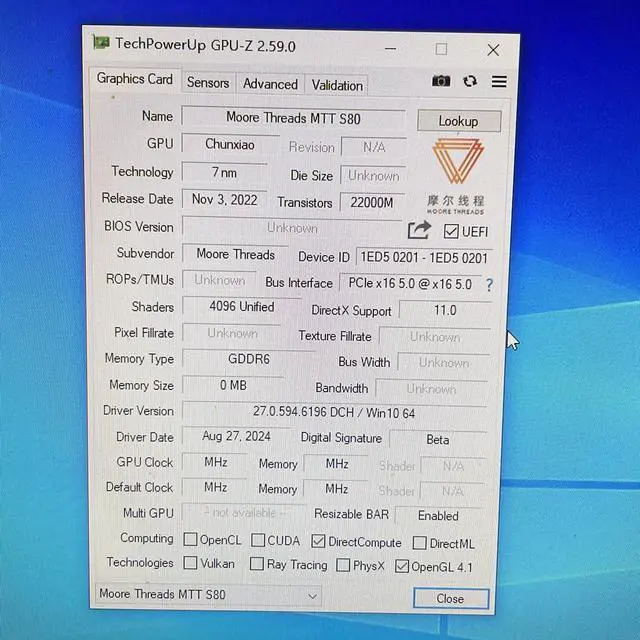Switch to the Advanced tab

click(x=270, y=84)
